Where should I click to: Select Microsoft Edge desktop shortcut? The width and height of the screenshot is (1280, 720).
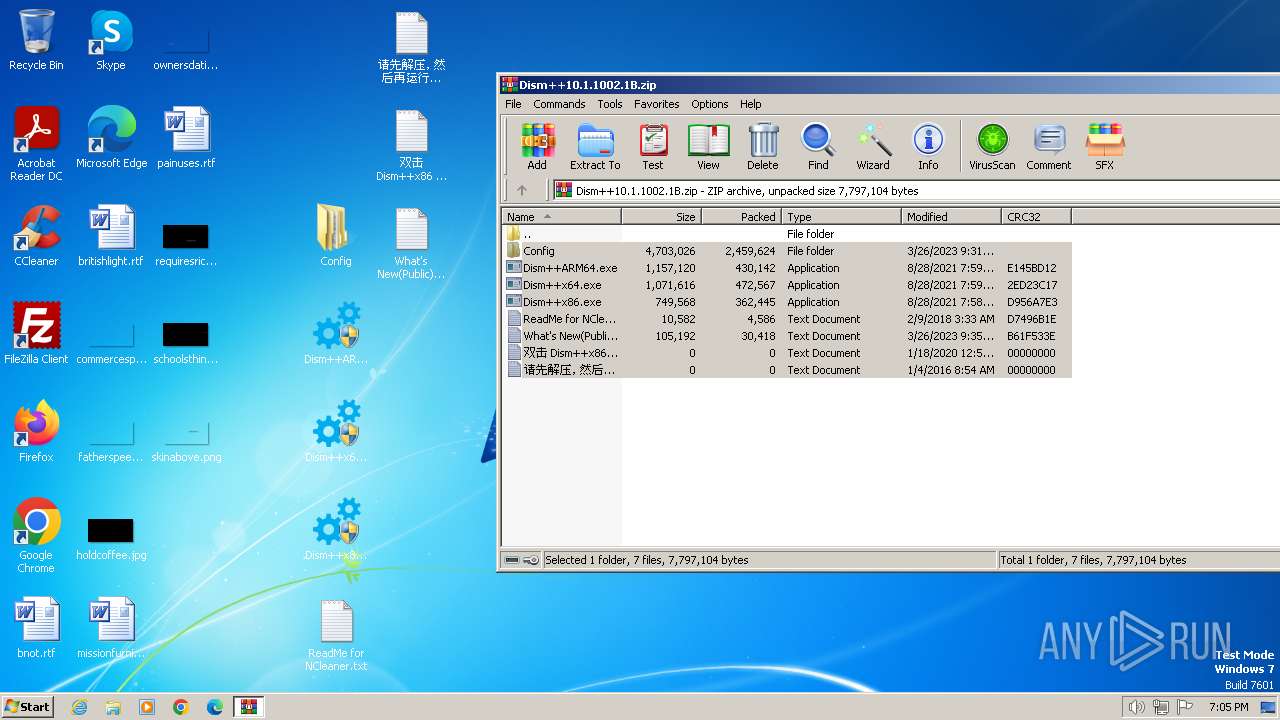(x=111, y=138)
